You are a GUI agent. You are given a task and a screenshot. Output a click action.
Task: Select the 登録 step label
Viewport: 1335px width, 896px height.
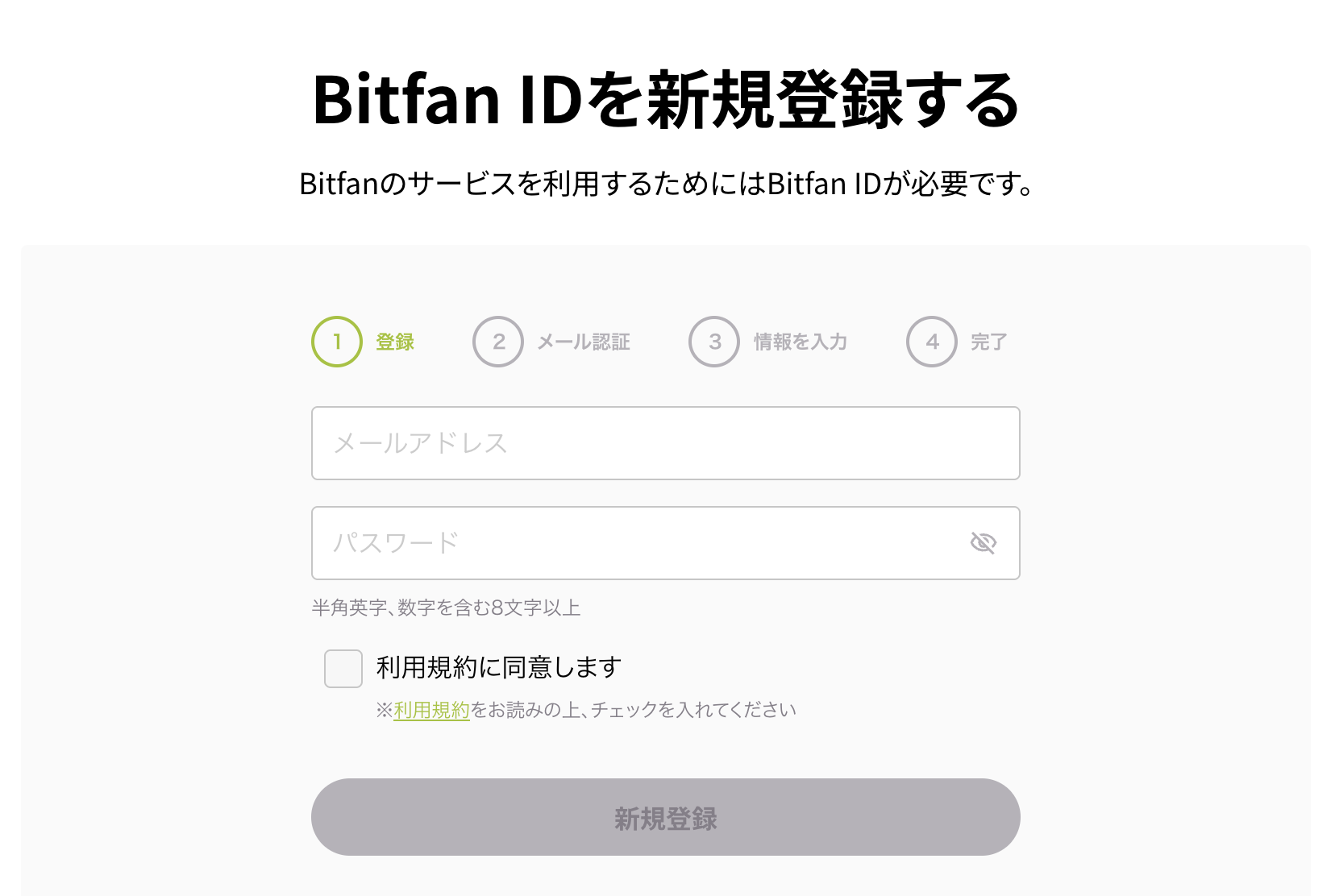tap(395, 342)
